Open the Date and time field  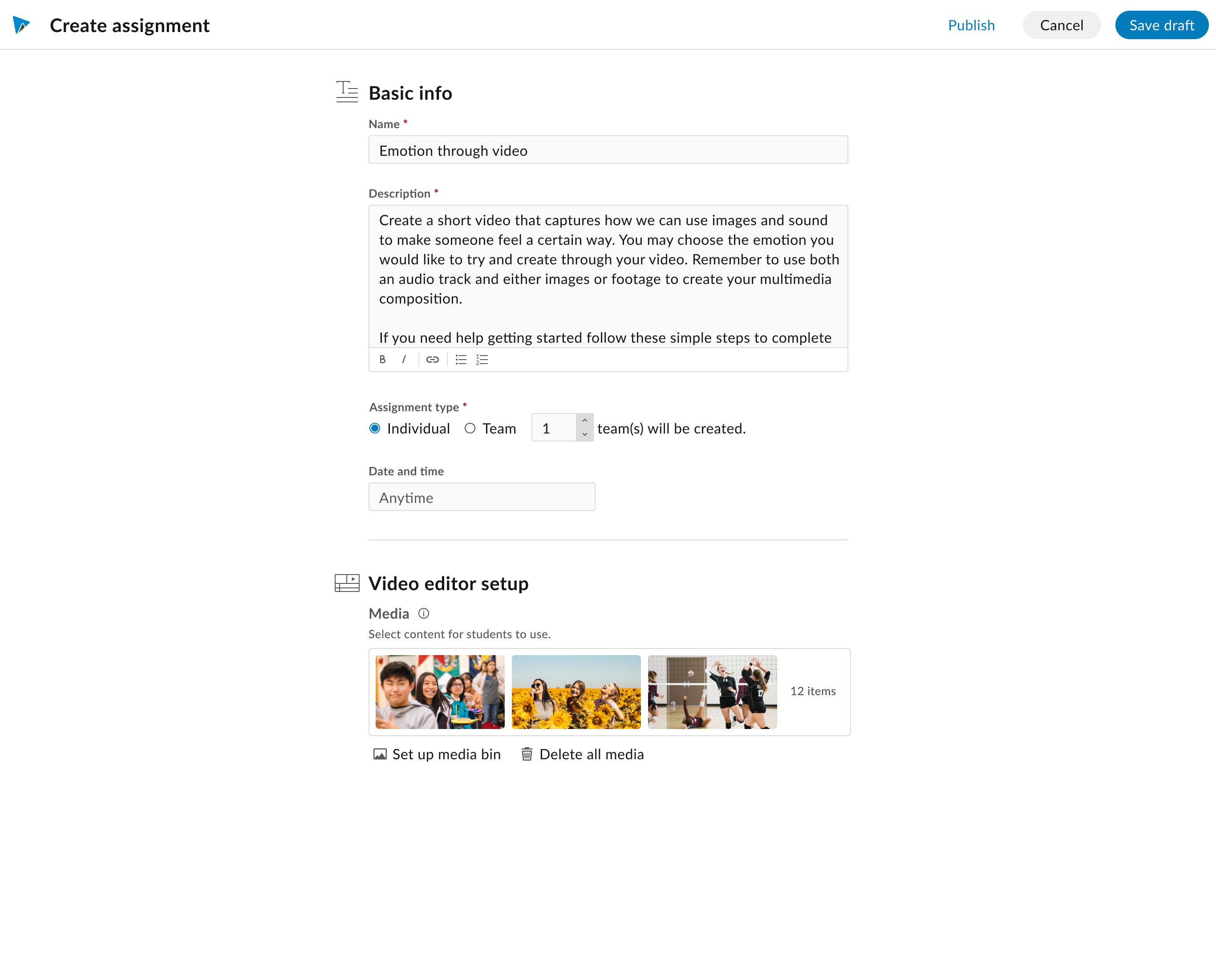click(x=482, y=497)
